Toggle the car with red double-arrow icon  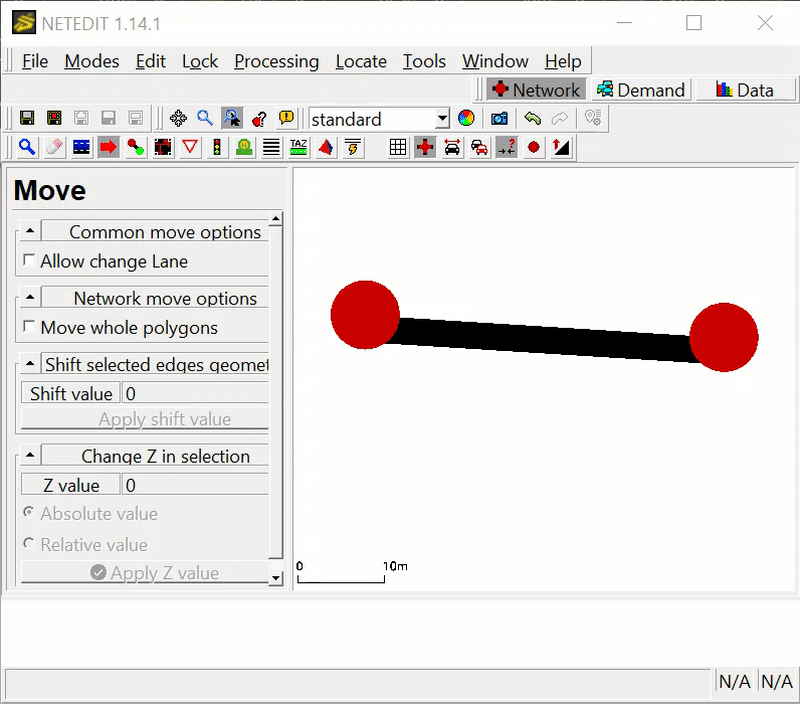(452, 147)
